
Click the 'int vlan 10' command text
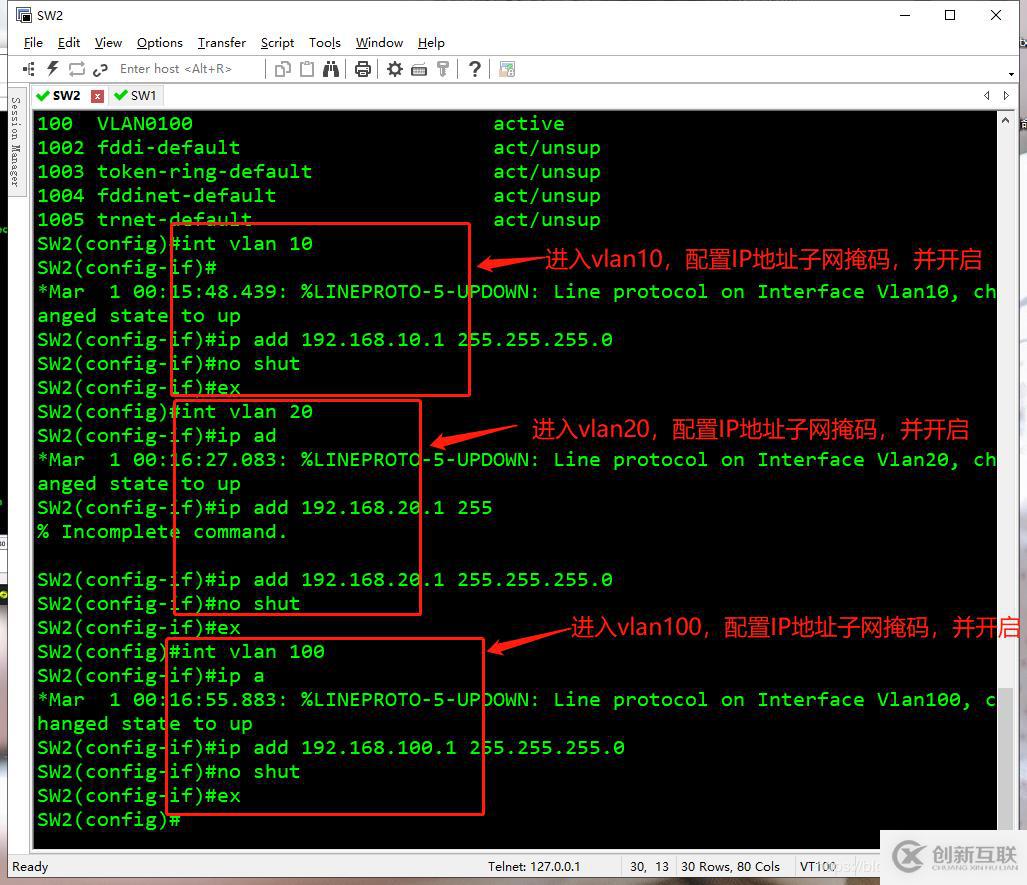[x=247, y=244]
